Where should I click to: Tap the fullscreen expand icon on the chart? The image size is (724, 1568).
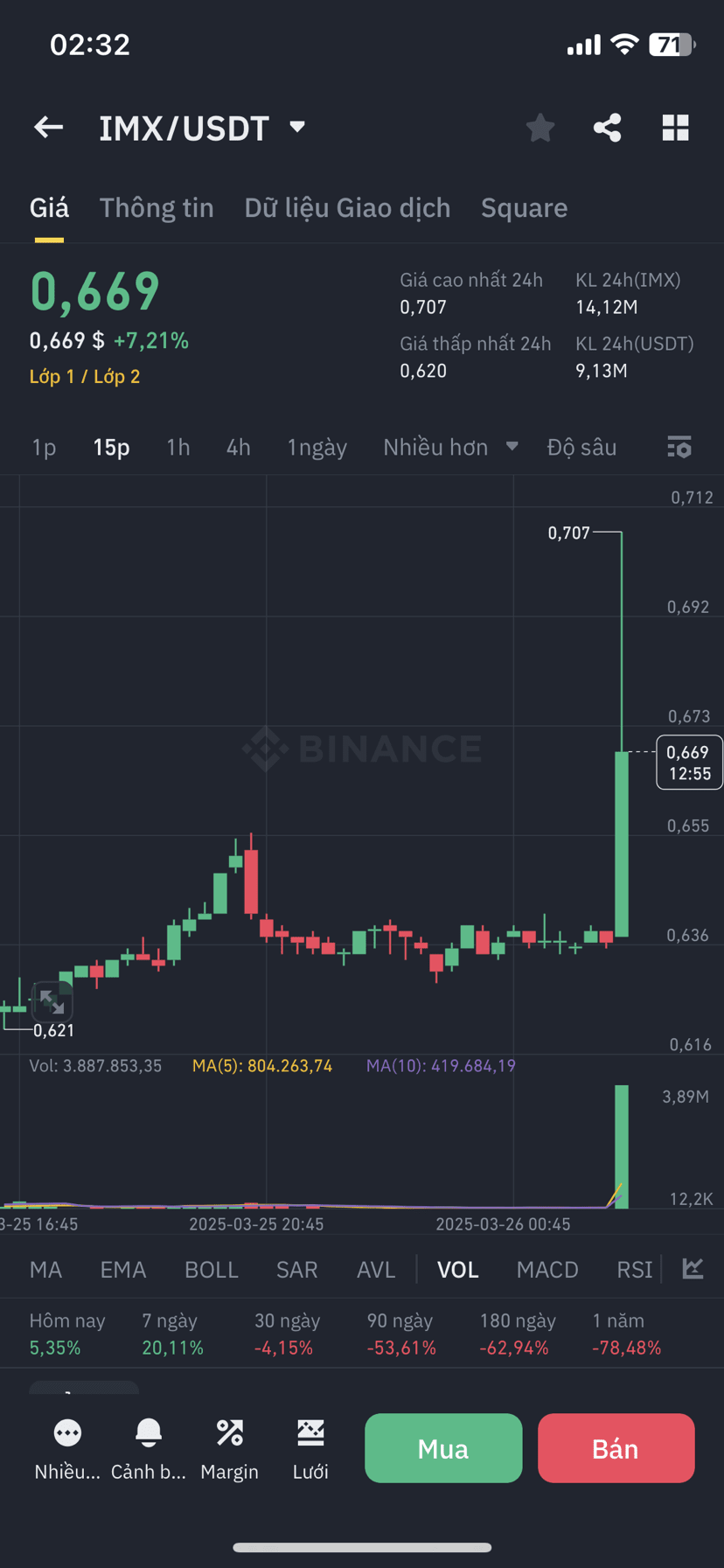pyautogui.click(x=52, y=1002)
